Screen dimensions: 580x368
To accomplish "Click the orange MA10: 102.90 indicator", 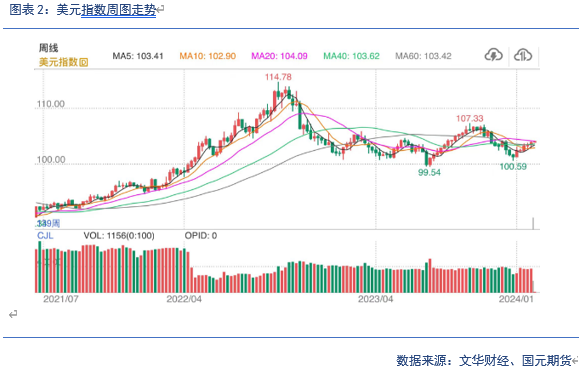I will coord(208,56).
